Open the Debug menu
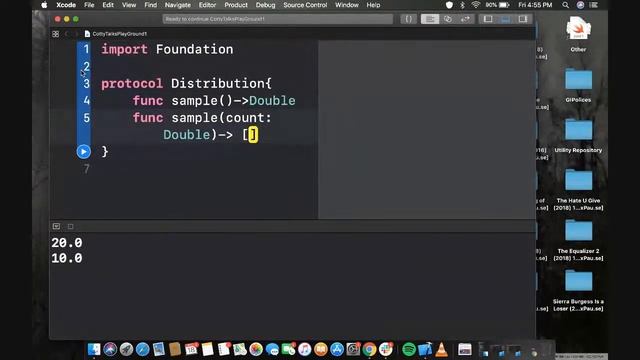This screenshot has height=360, width=640. (265, 5)
